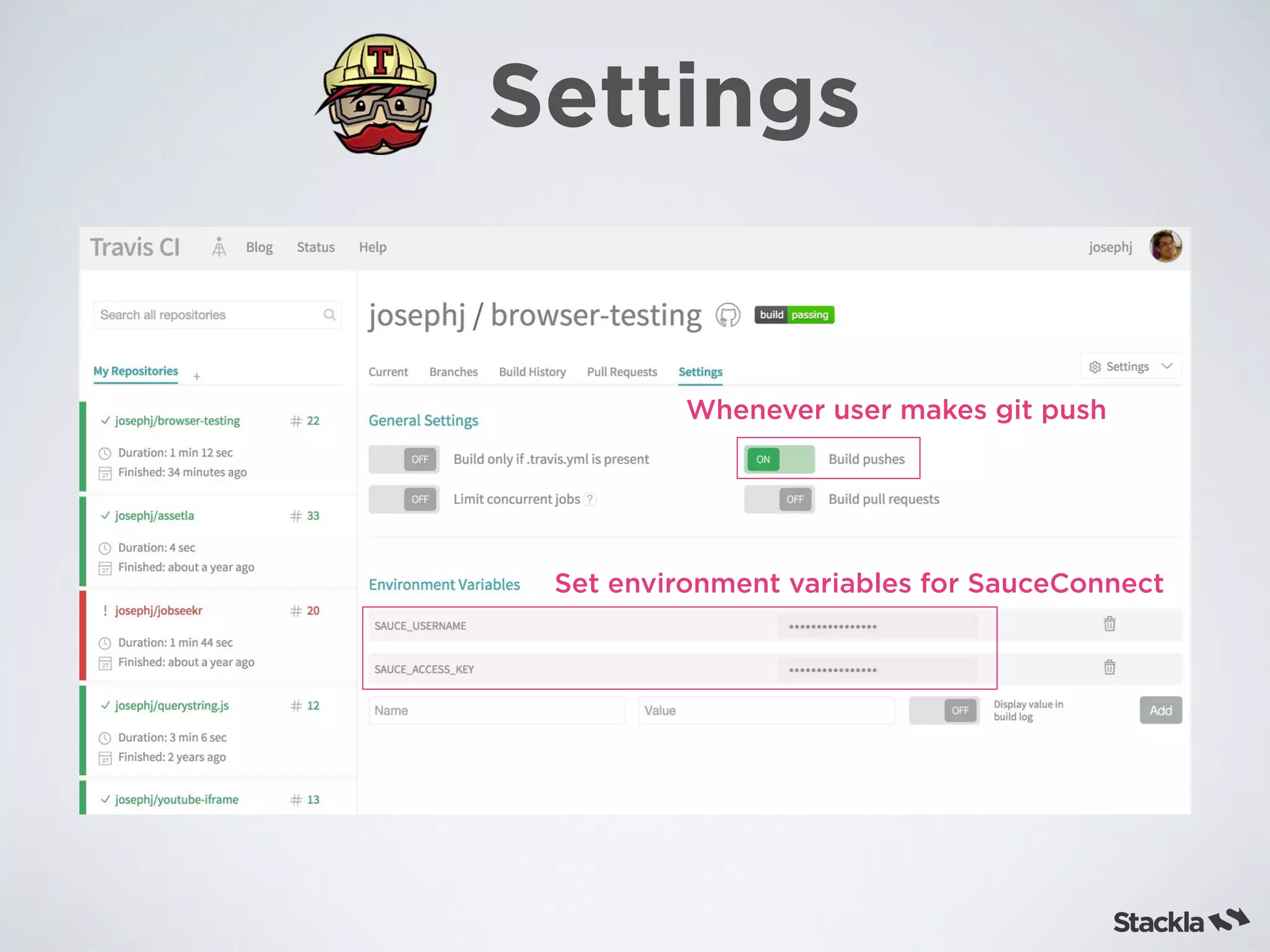
Task: Open build #33 of assetla
Action: click(313, 516)
